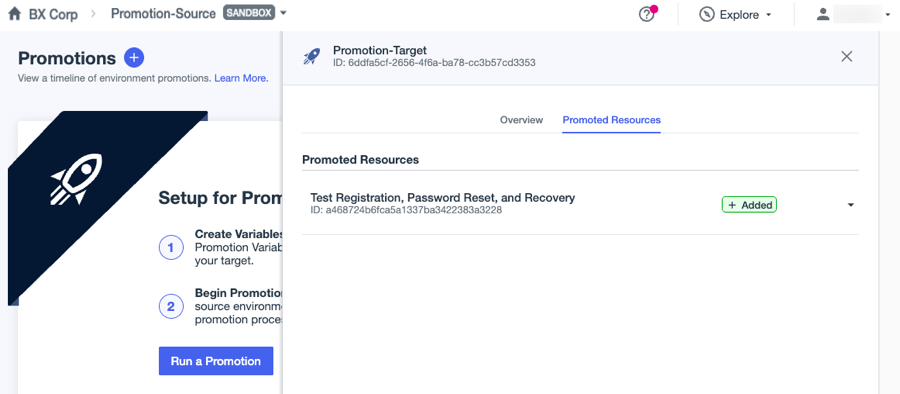This screenshot has height=394, width=900.
Task: Open the BX Corp breadcrumb
Action: [53, 14]
